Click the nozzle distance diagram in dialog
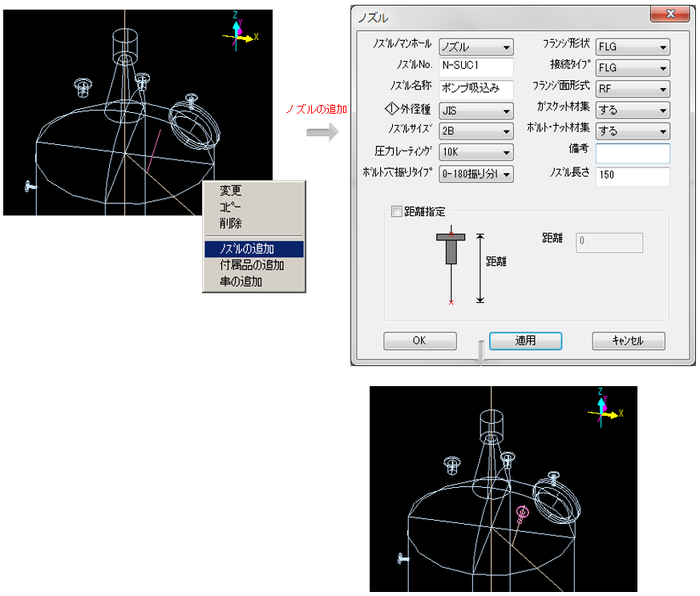700x596 pixels. coord(454,265)
